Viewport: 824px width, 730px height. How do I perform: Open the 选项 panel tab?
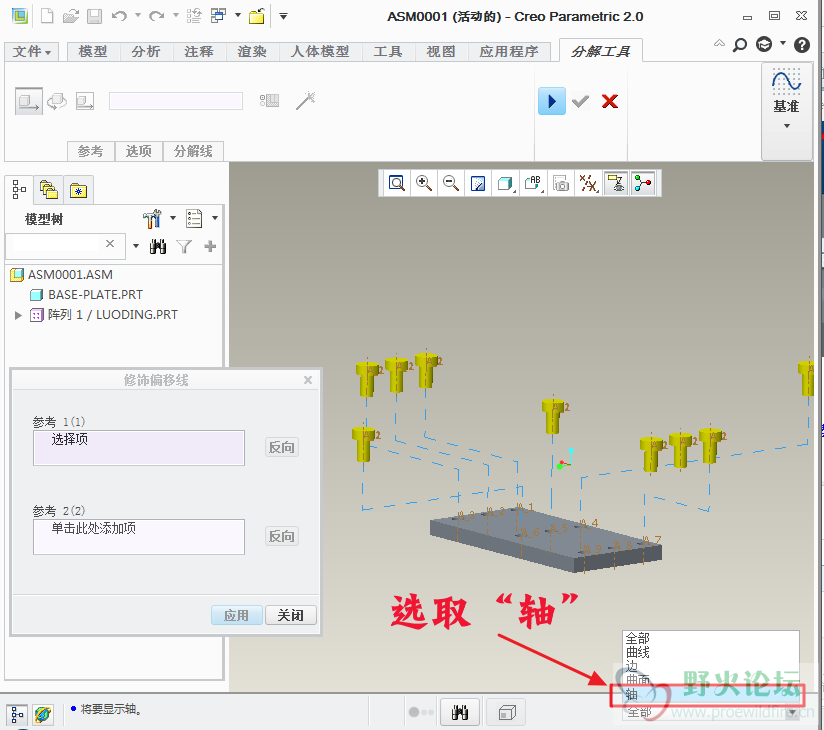138,151
